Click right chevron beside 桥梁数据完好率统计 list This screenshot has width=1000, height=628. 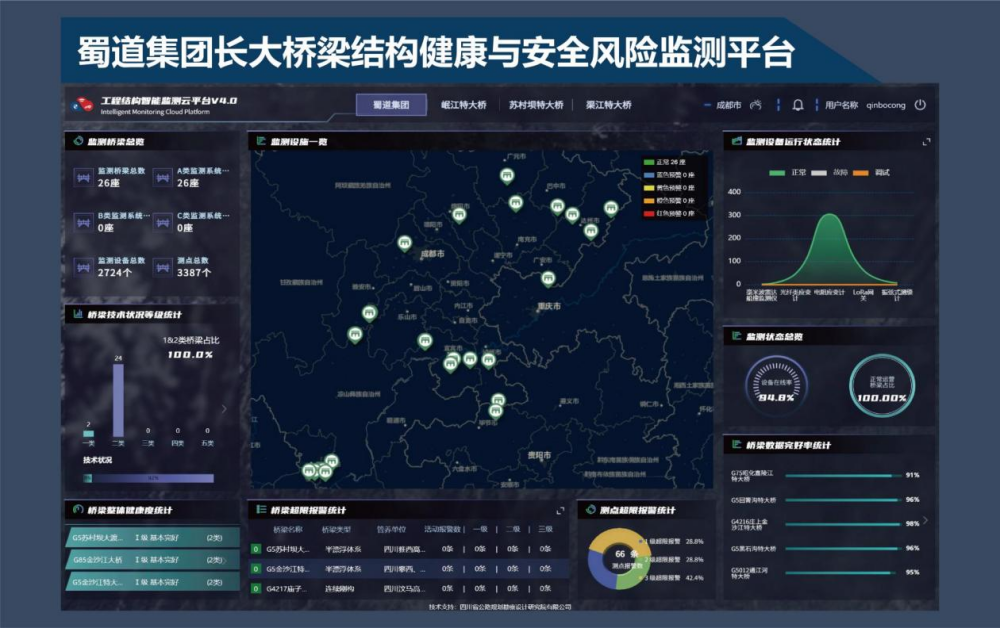pyautogui.click(x=925, y=520)
